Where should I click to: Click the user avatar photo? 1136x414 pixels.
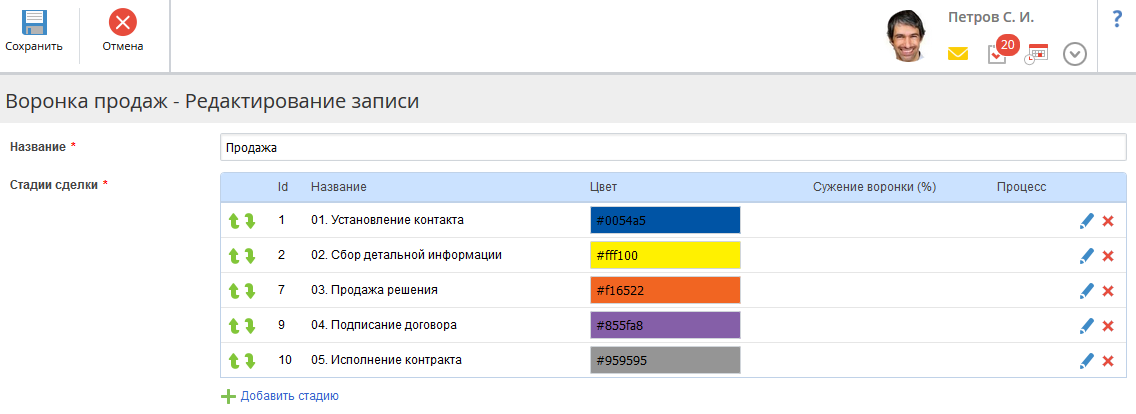[x=909, y=36]
